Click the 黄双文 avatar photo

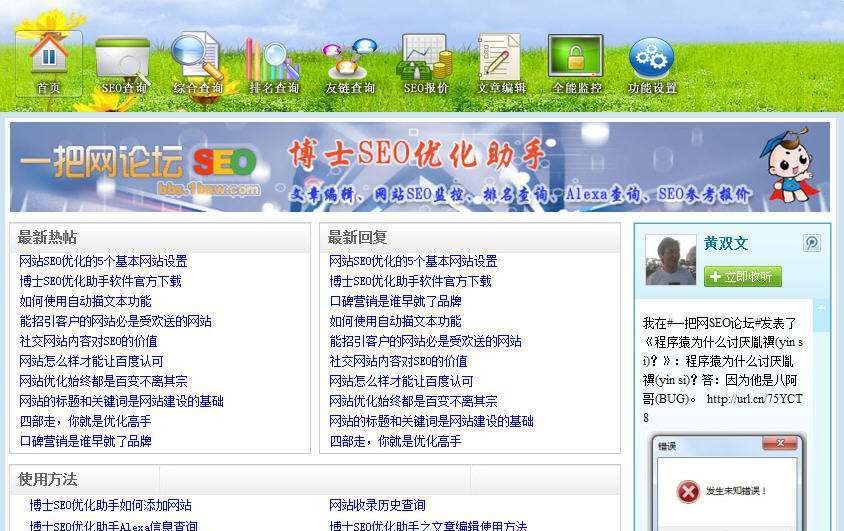click(671, 260)
